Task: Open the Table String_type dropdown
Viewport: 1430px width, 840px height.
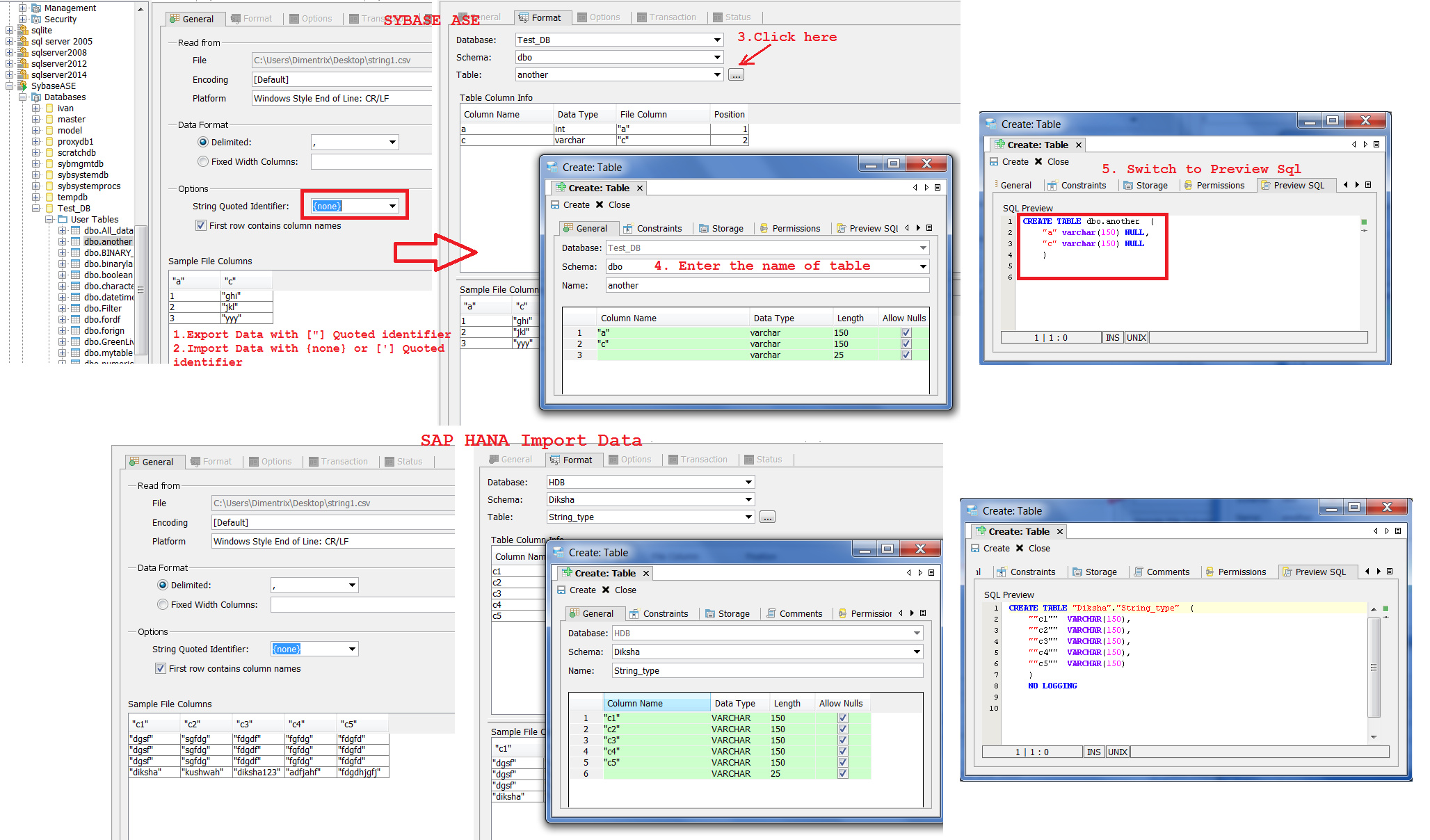Action: (x=748, y=517)
